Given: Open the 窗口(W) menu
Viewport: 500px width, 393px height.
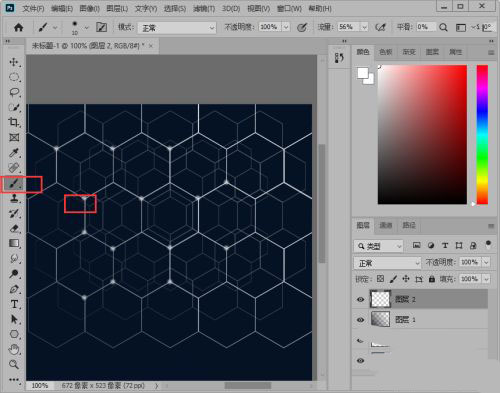Looking at the screenshot, I should pos(289,8).
